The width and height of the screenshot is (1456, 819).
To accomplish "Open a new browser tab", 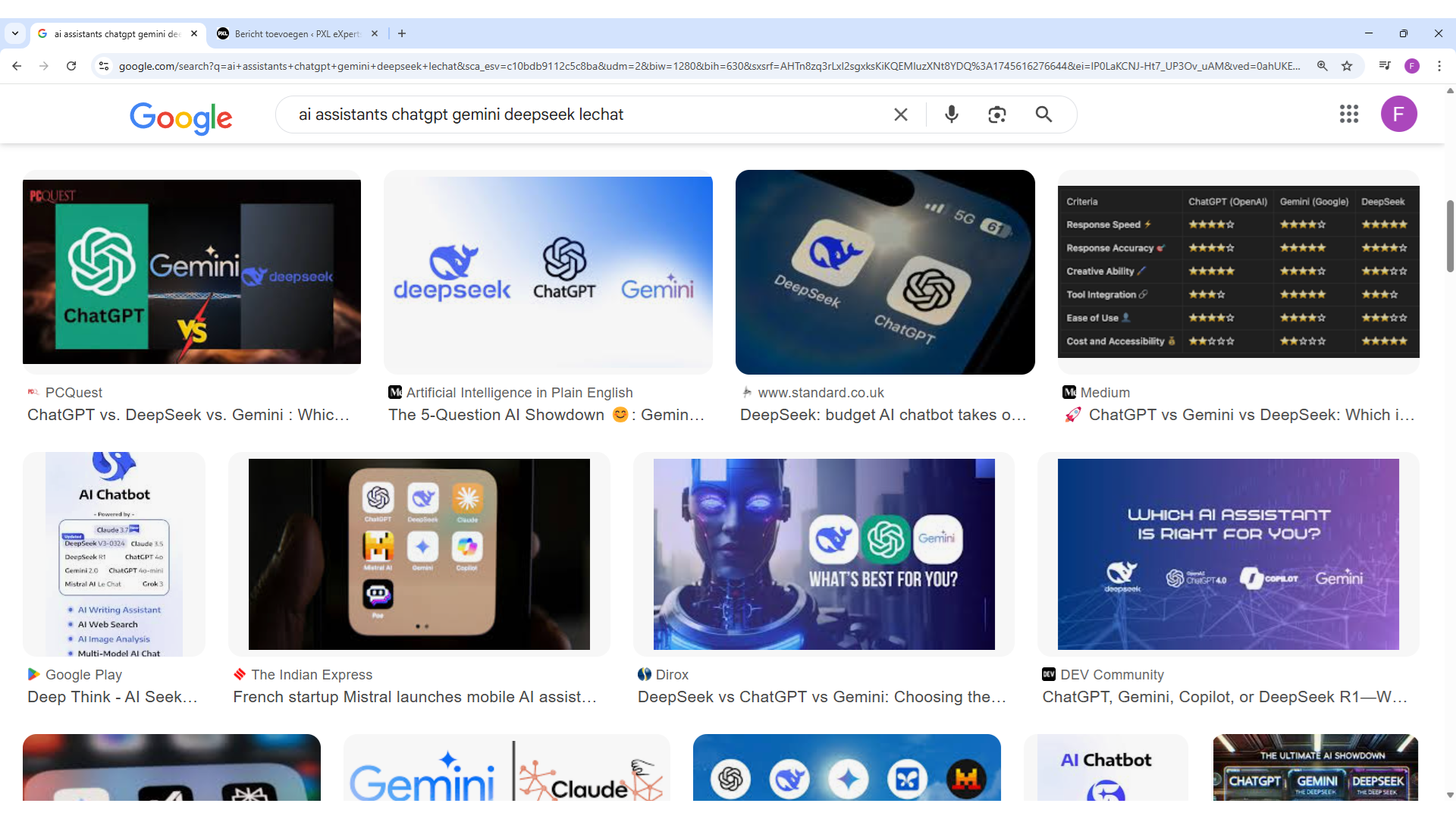I will point(402,33).
